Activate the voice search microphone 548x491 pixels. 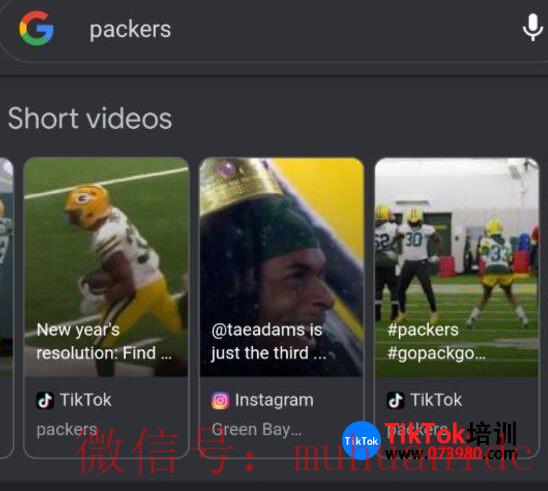[x=533, y=28]
